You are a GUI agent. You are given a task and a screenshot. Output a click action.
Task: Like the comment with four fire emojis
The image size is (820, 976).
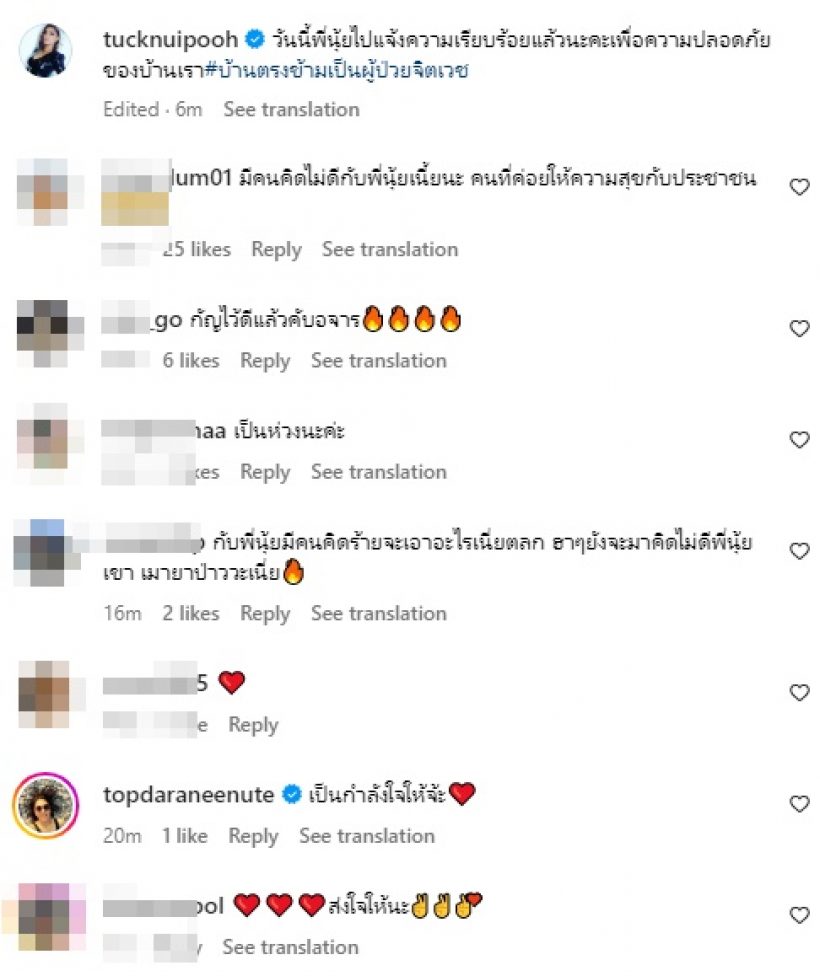coord(799,328)
